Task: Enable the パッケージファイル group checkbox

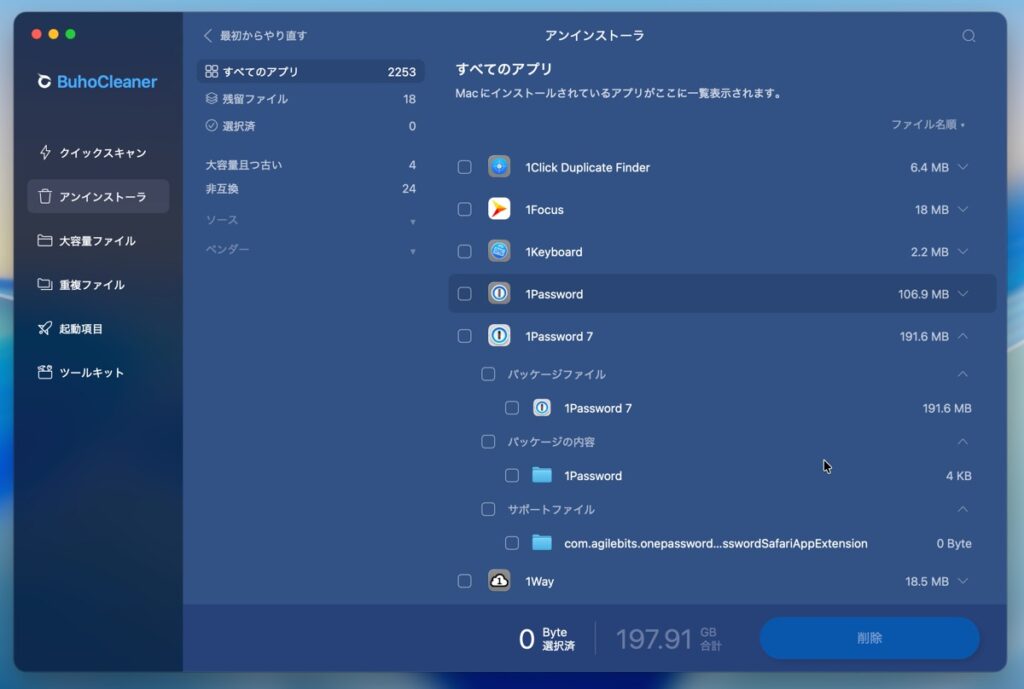Action: pos(488,374)
